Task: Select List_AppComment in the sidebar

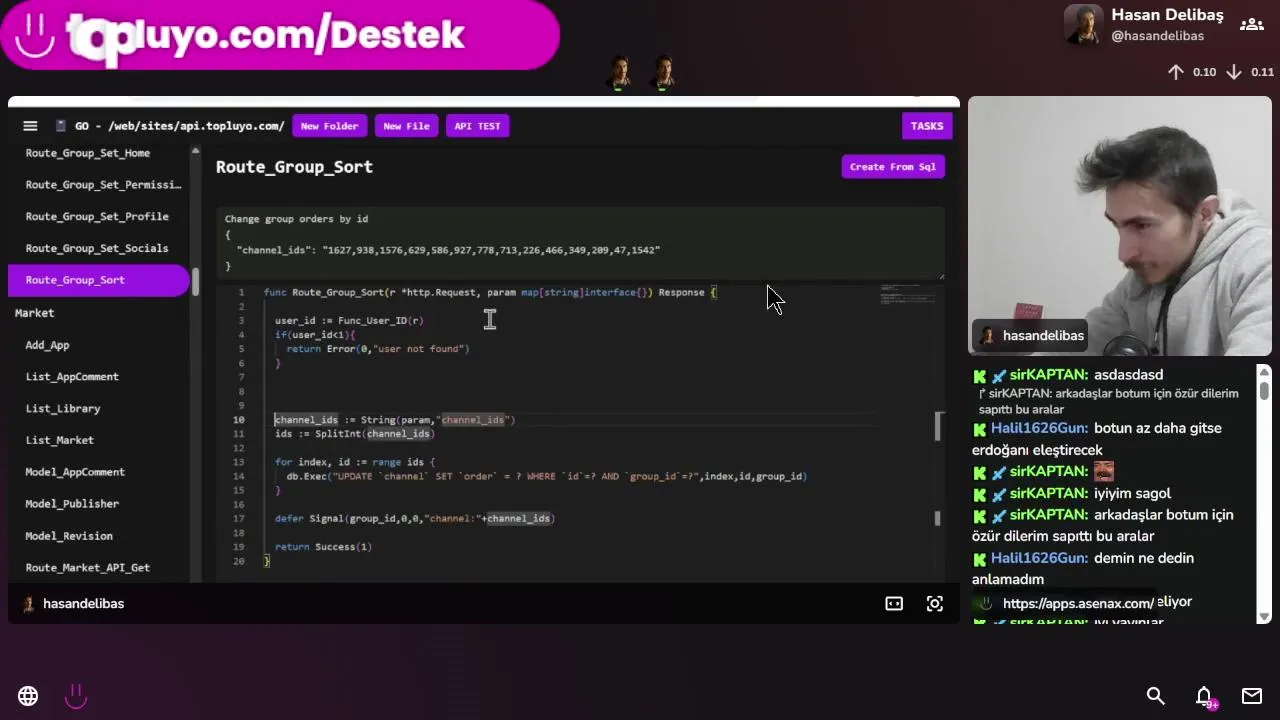Action: [72, 377]
